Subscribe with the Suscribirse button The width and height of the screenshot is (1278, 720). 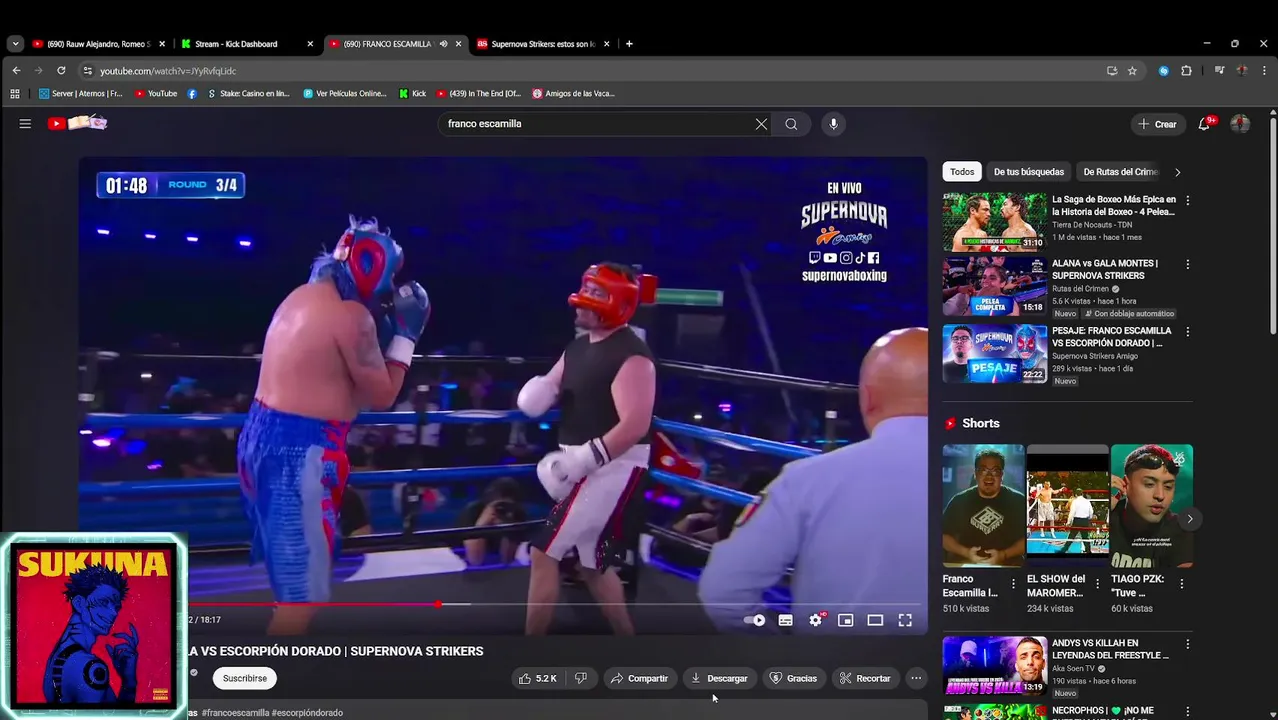[x=245, y=678]
